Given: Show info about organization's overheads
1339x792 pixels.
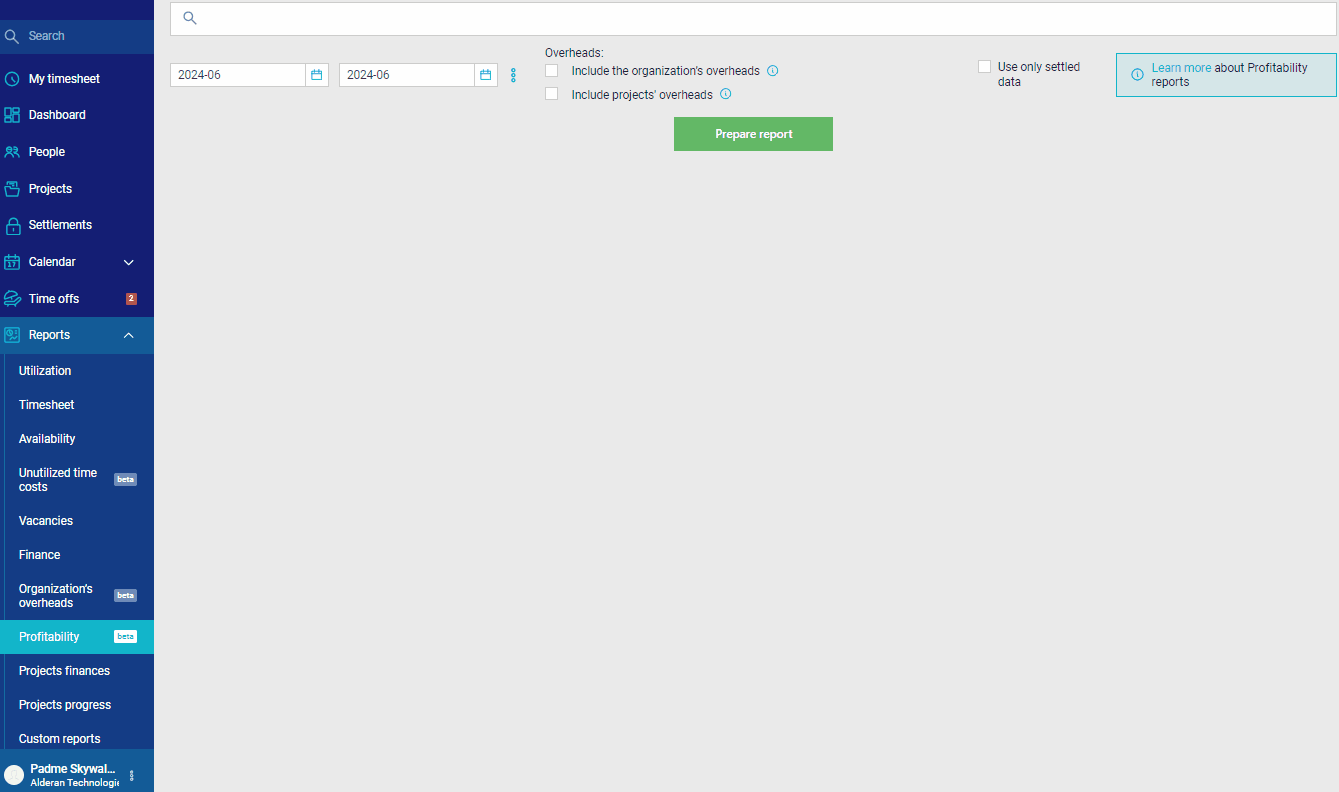Looking at the screenshot, I should point(772,71).
